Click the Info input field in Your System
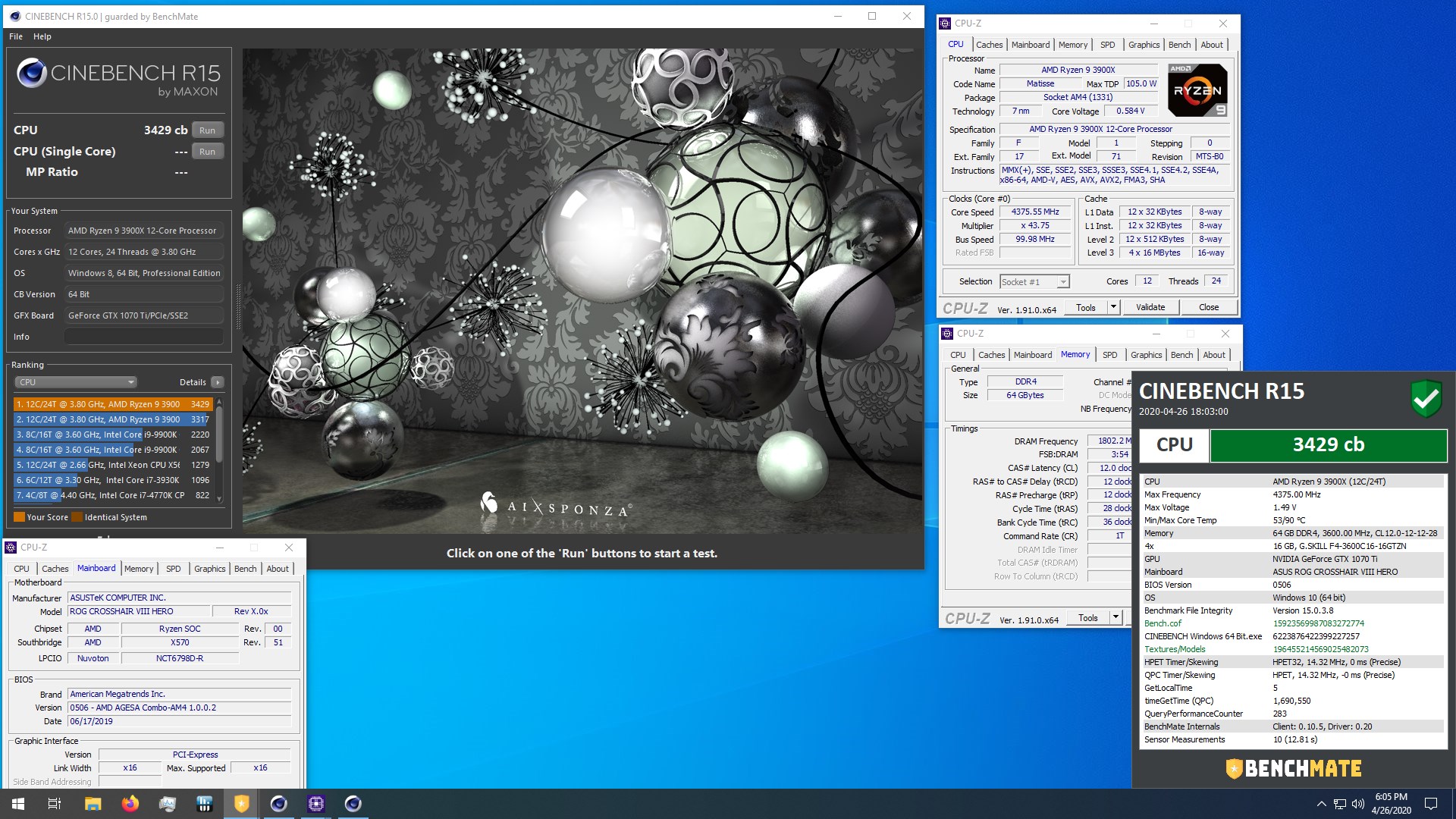The height and width of the screenshot is (819, 1456). [144, 337]
